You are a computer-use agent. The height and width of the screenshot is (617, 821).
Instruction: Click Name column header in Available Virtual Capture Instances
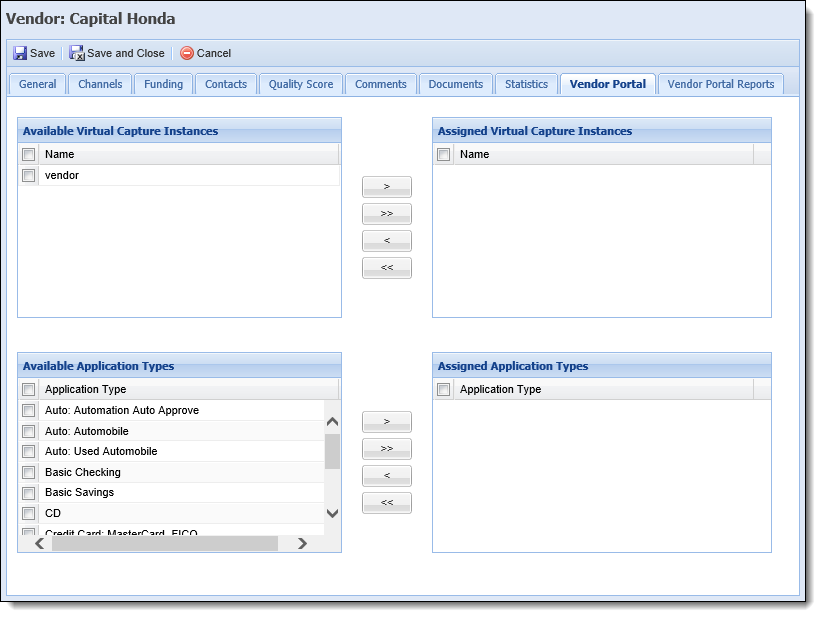pos(188,155)
